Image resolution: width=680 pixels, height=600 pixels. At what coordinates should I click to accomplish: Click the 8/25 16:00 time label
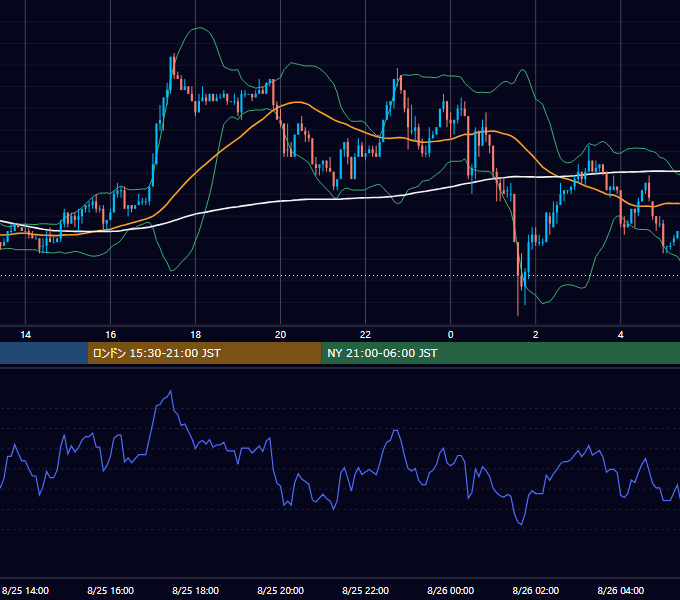(111, 590)
